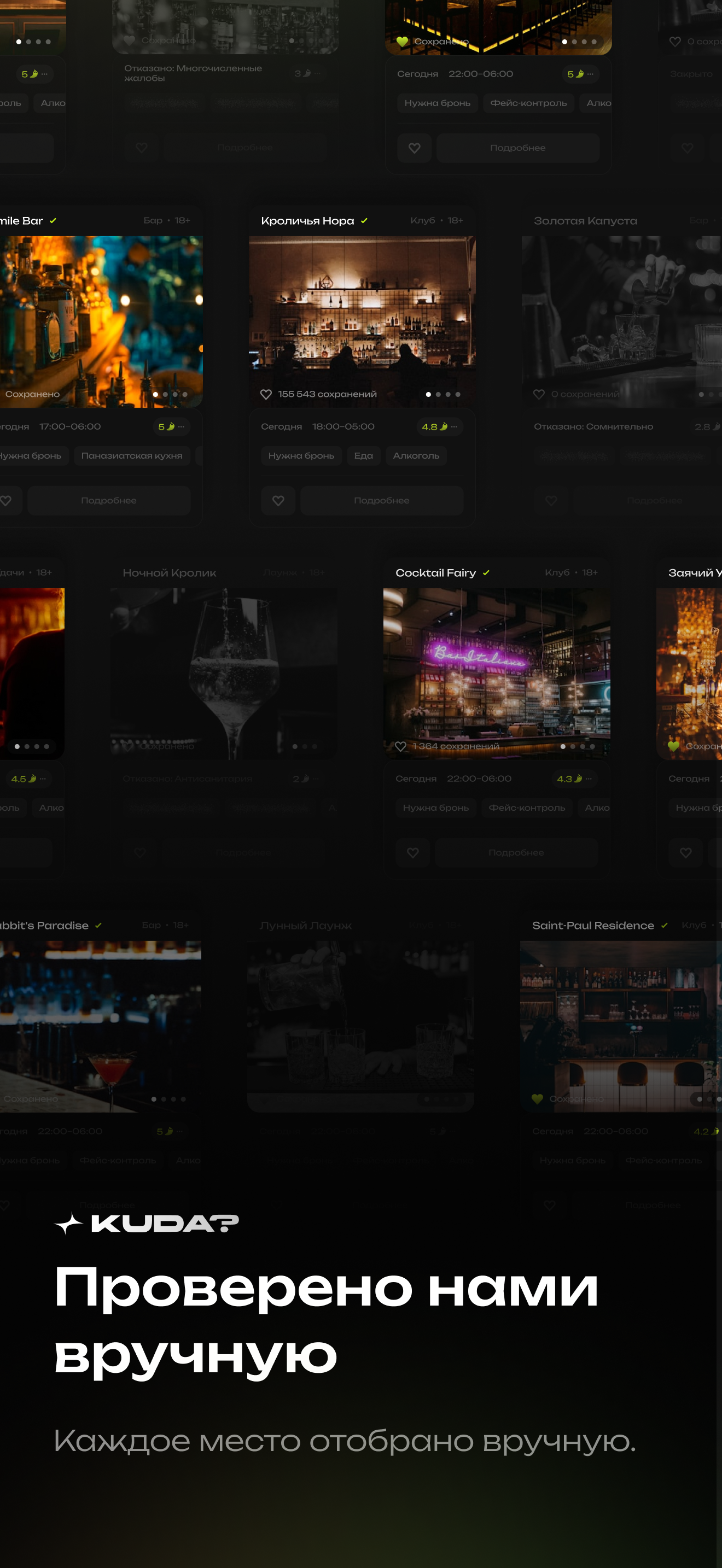Viewport: 722px width, 1568px height.
Task: Open the Кроличья Нора bar photo
Action: coord(362,321)
